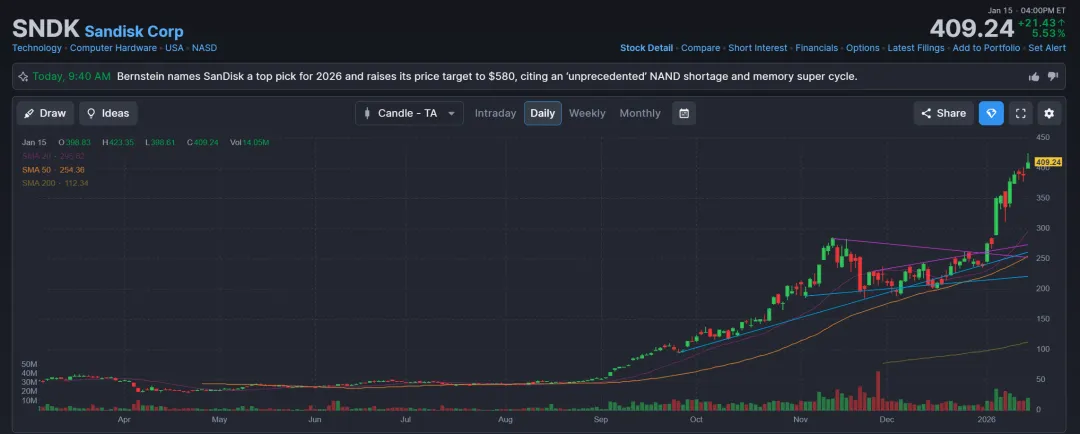This screenshot has width=1080, height=434.
Task: Click the 409.24 price tag on chart axis
Action: (x=1048, y=163)
